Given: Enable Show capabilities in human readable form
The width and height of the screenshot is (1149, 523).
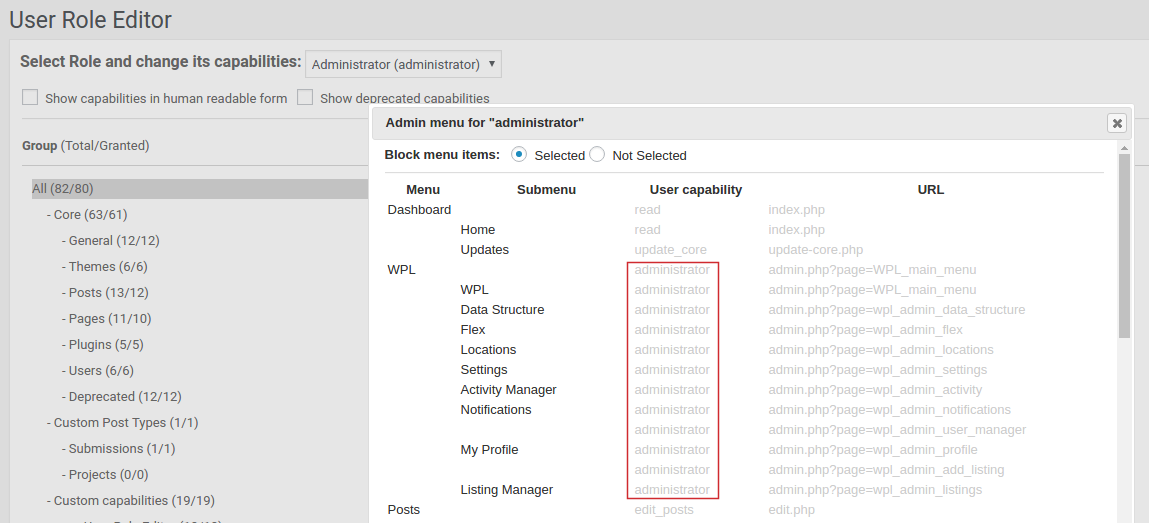Looking at the screenshot, I should pos(30,97).
